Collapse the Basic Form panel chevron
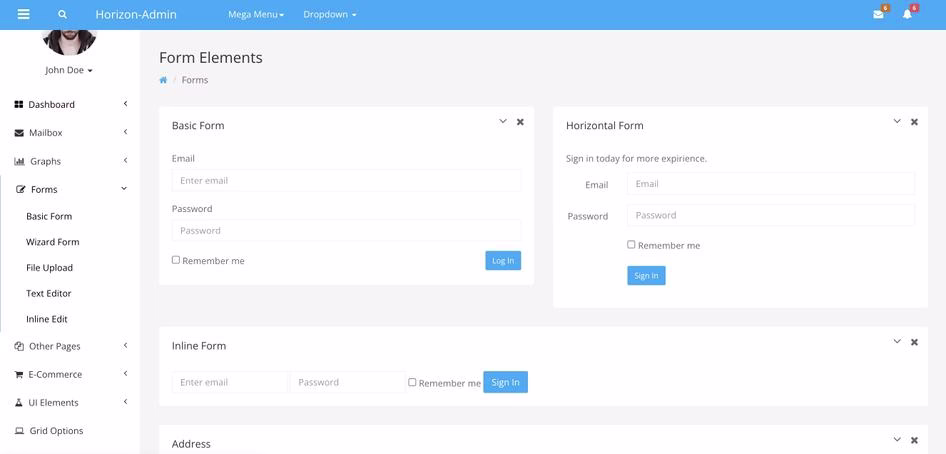 tap(503, 121)
